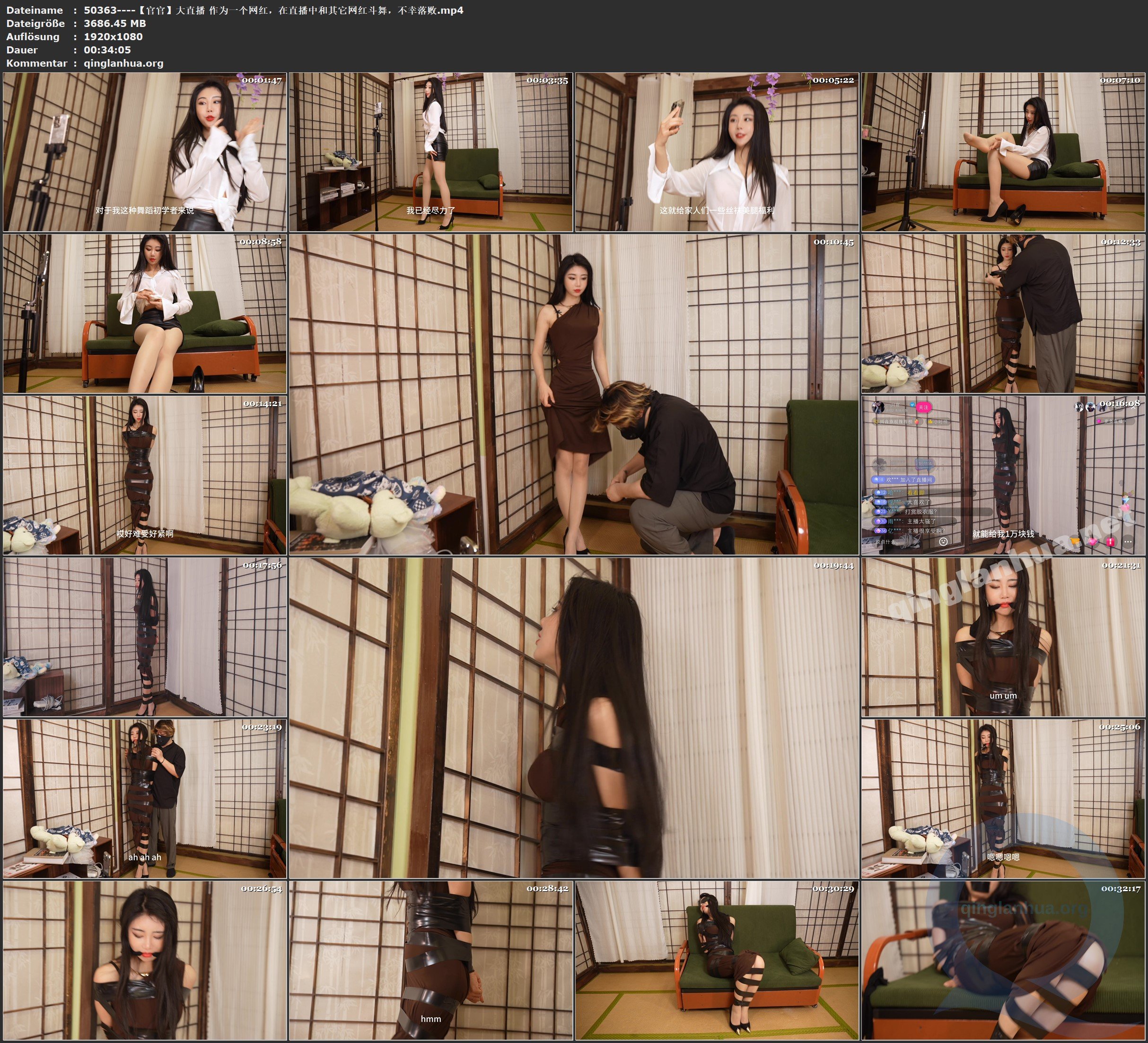Select the large frame stamped 00:10:45
Image resolution: width=1148 pixels, height=1043 pixels.
[x=573, y=394]
